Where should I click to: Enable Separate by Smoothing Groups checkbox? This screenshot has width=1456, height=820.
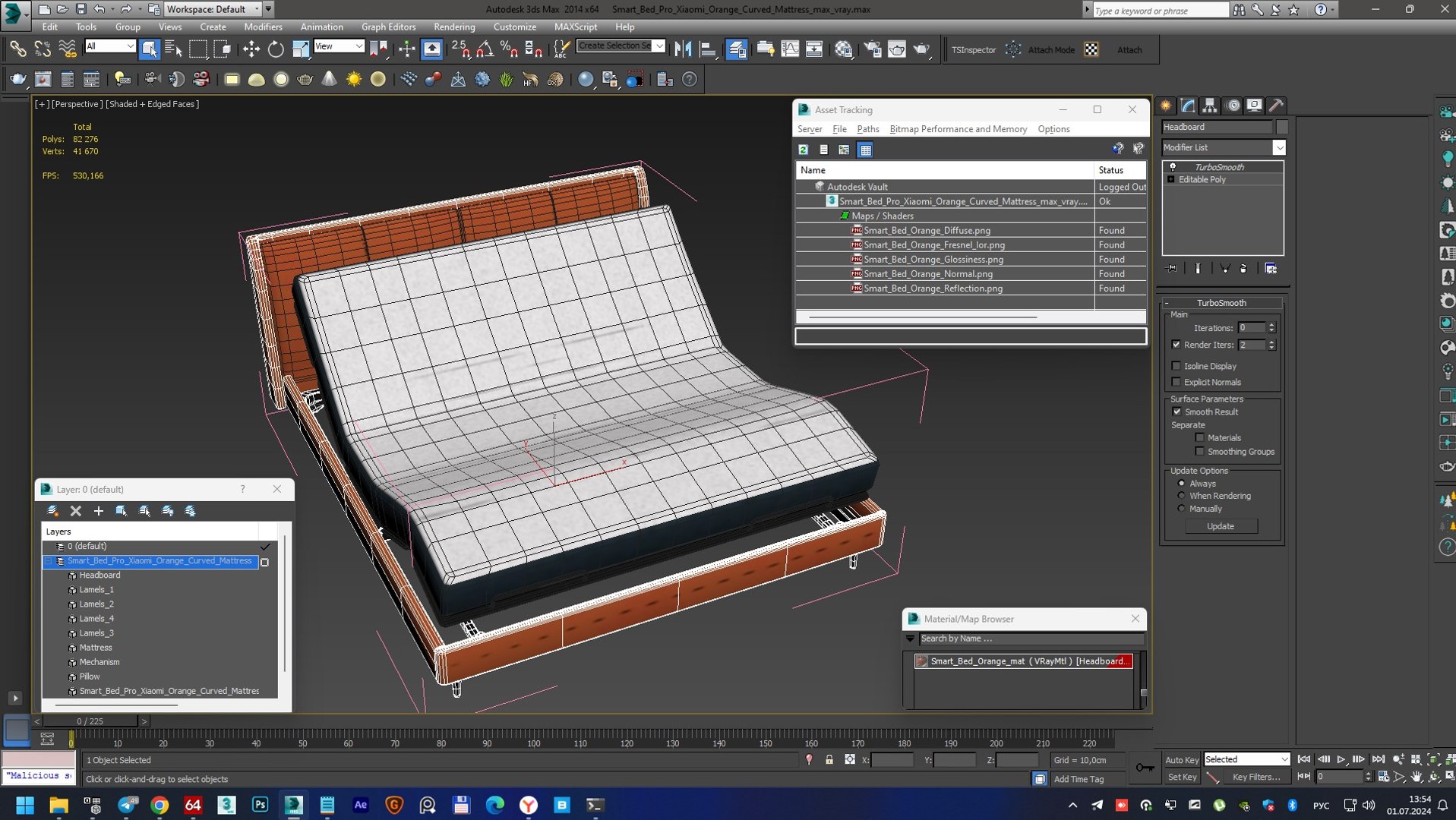pos(1200,451)
